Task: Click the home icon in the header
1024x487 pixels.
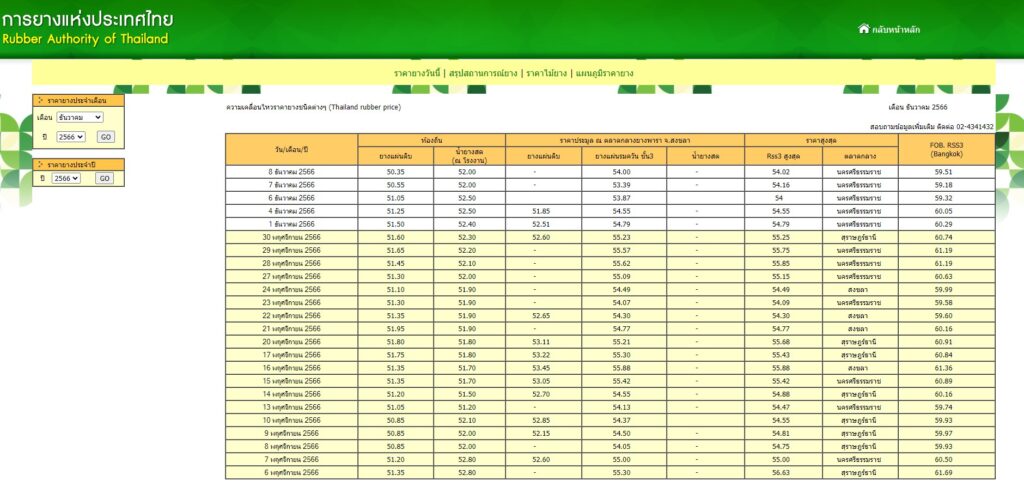Action: [x=864, y=29]
